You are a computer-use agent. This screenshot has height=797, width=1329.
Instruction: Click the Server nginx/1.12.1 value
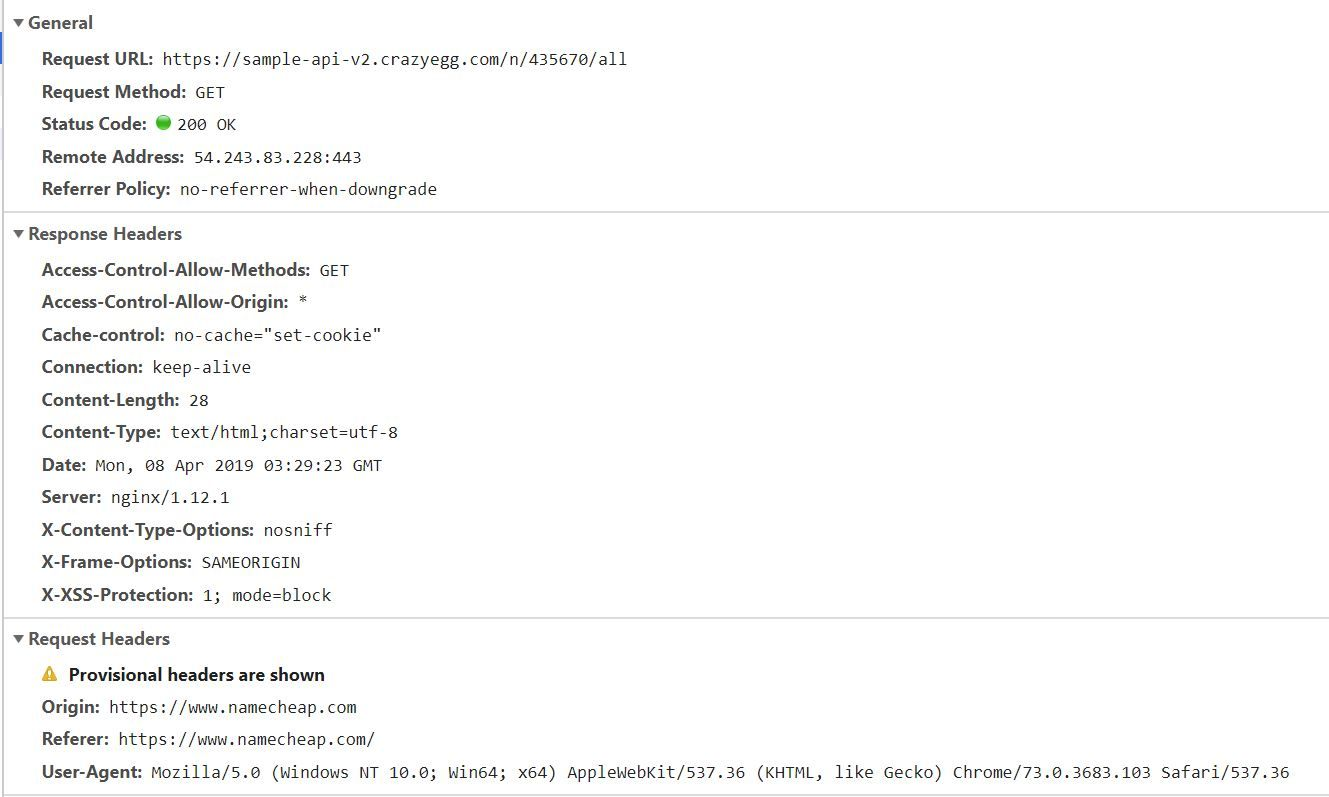170,497
